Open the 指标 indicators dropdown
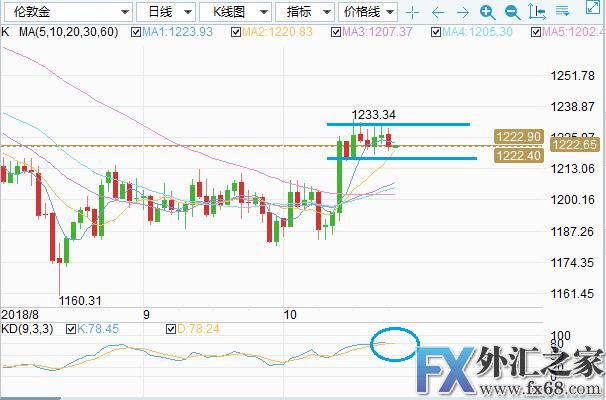 pyautogui.click(x=304, y=13)
